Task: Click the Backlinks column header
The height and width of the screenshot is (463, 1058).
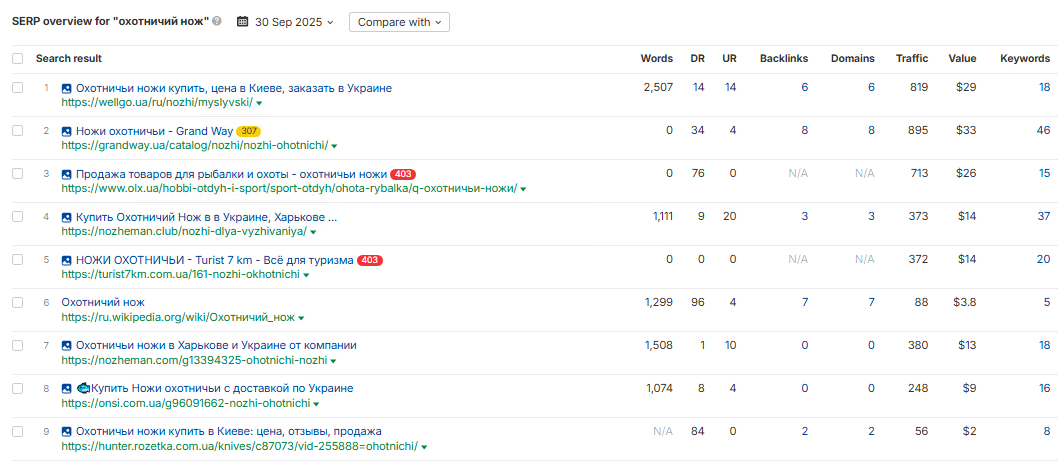Action: pyautogui.click(x=783, y=59)
